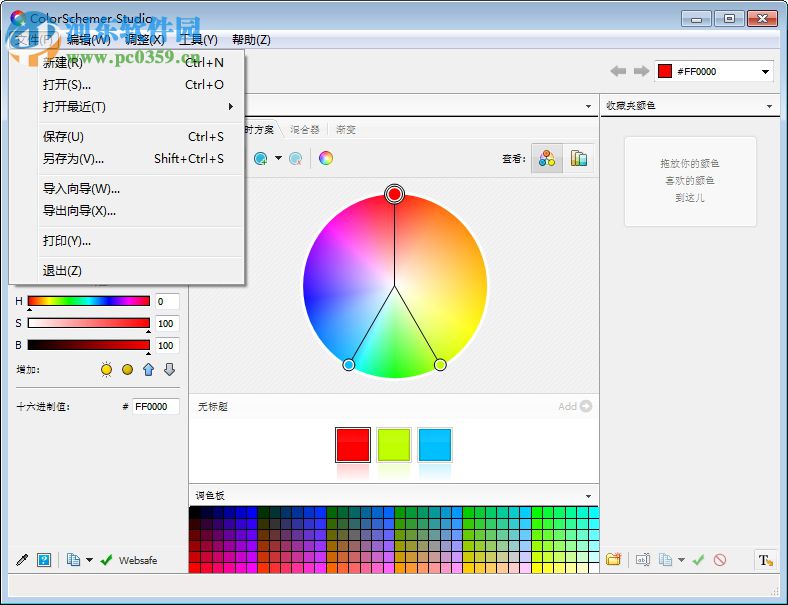Copy the base color with the copy icon left of Websafe
788x605 pixels.
tap(73, 560)
